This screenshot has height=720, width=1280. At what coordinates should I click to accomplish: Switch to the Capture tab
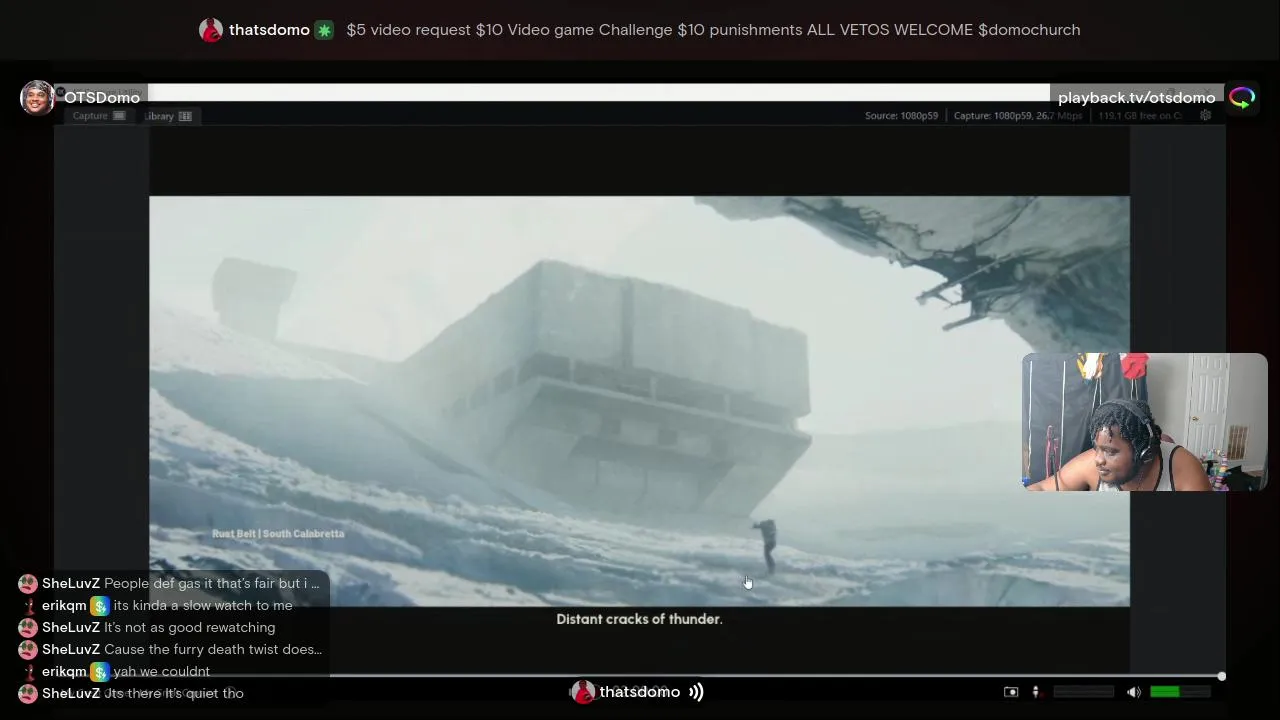coord(98,116)
